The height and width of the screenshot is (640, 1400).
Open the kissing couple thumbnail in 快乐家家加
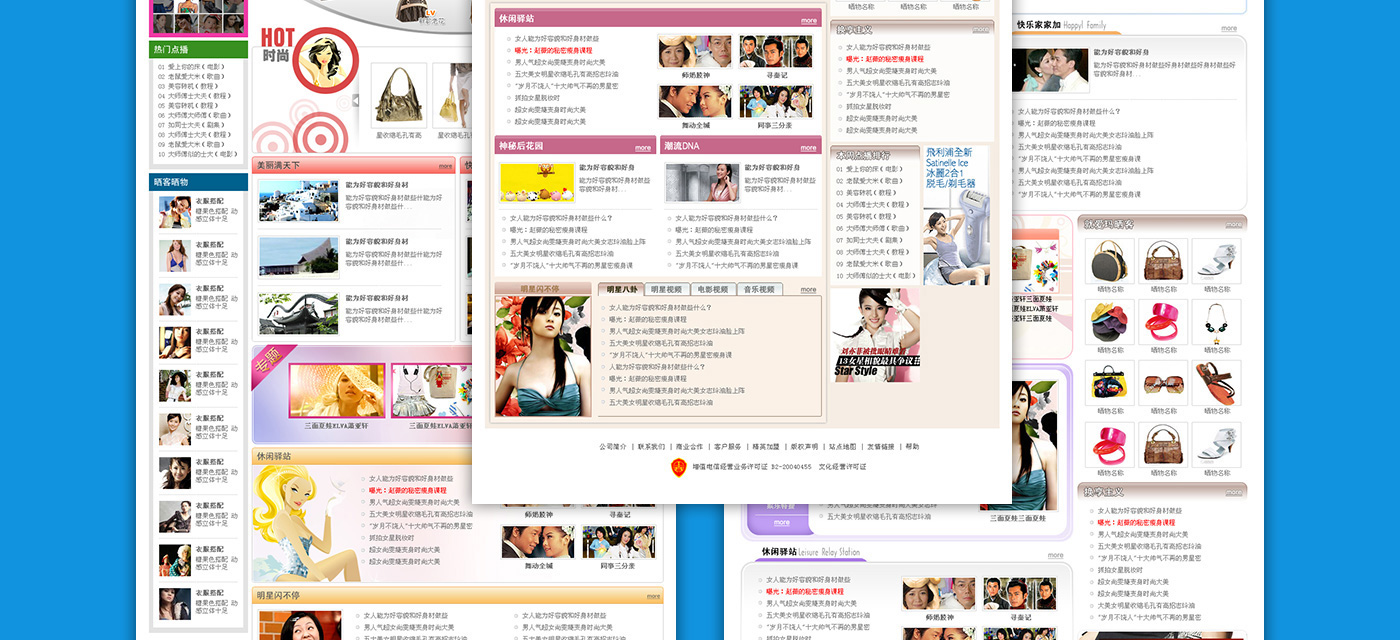click(x=1050, y=70)
